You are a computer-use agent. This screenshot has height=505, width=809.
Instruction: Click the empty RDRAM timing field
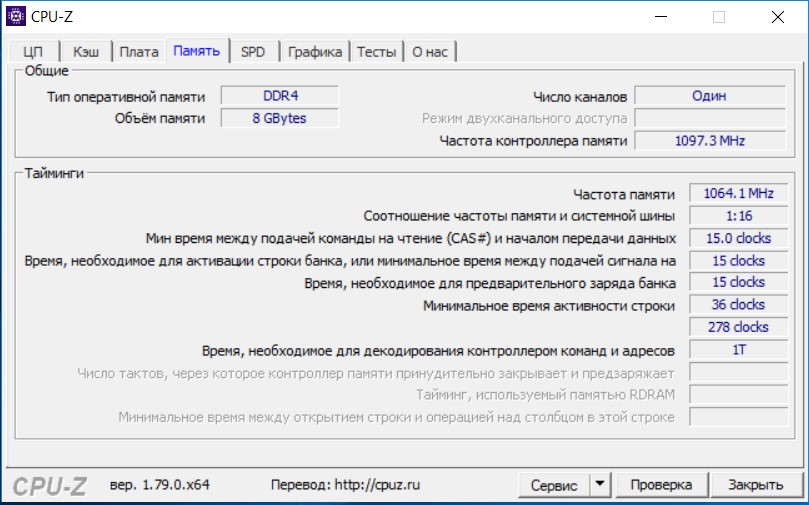tap(739, 395)
